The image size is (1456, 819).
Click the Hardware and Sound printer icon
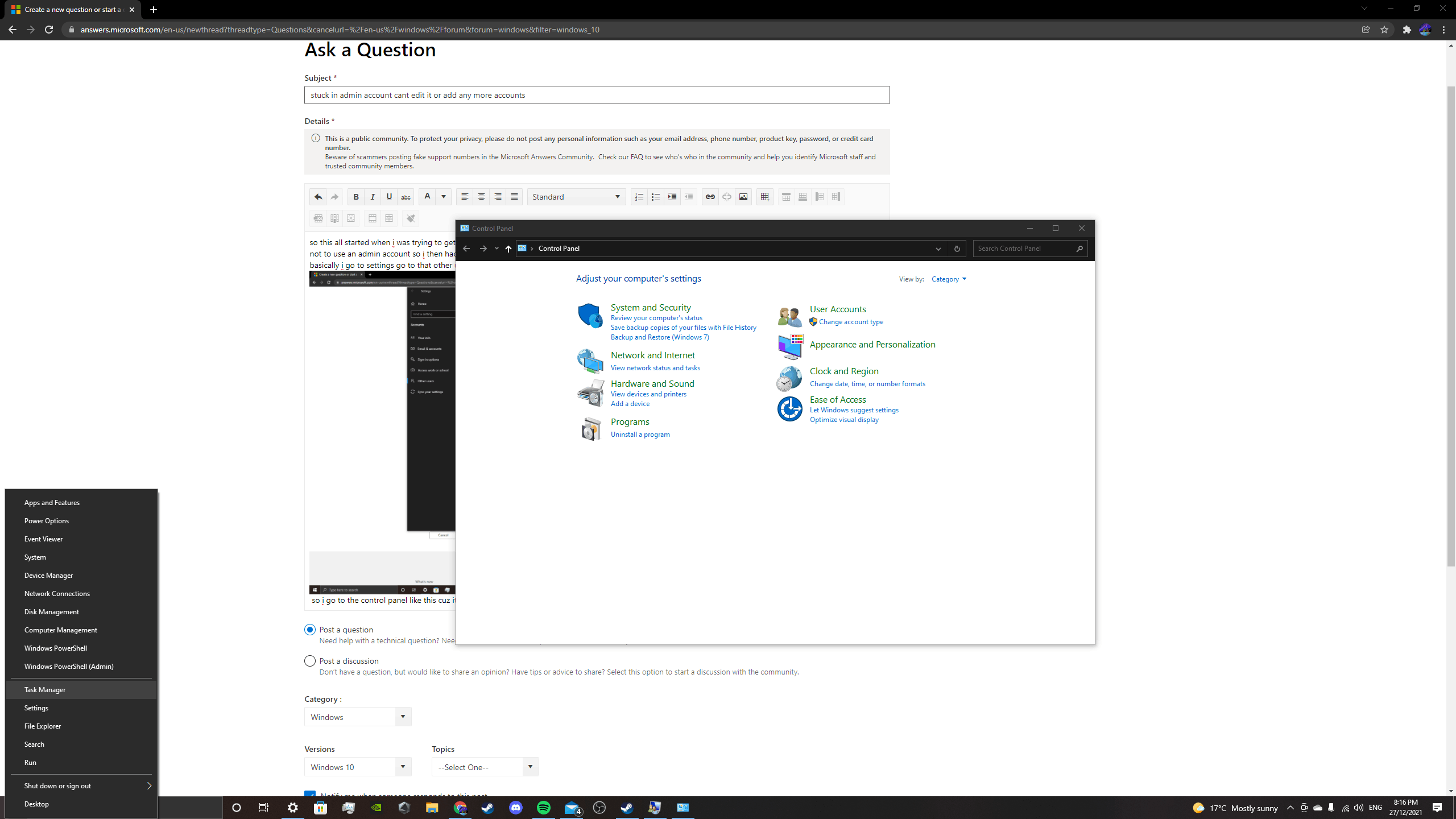click(x=590, y=392)
